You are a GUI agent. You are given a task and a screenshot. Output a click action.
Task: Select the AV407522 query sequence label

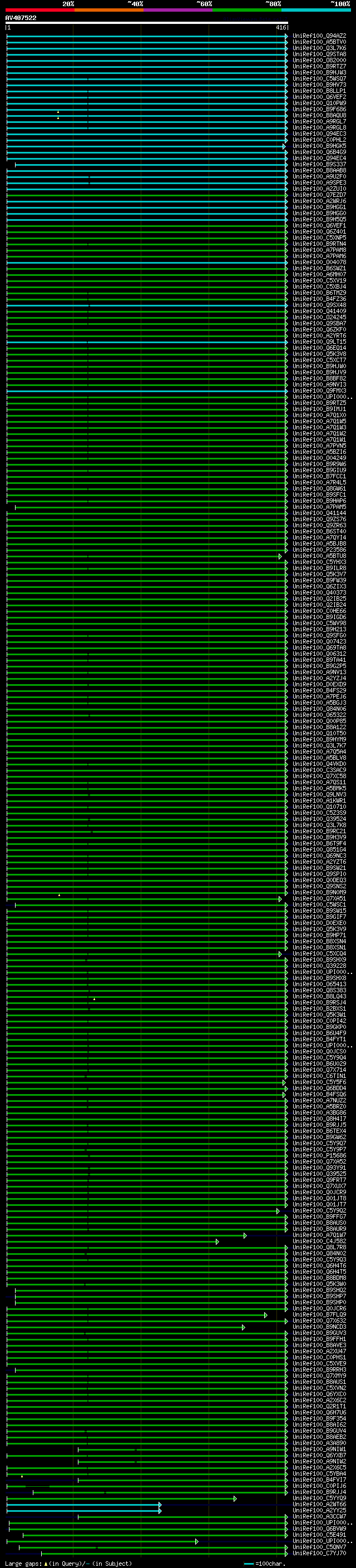click(x=21, y=18)
